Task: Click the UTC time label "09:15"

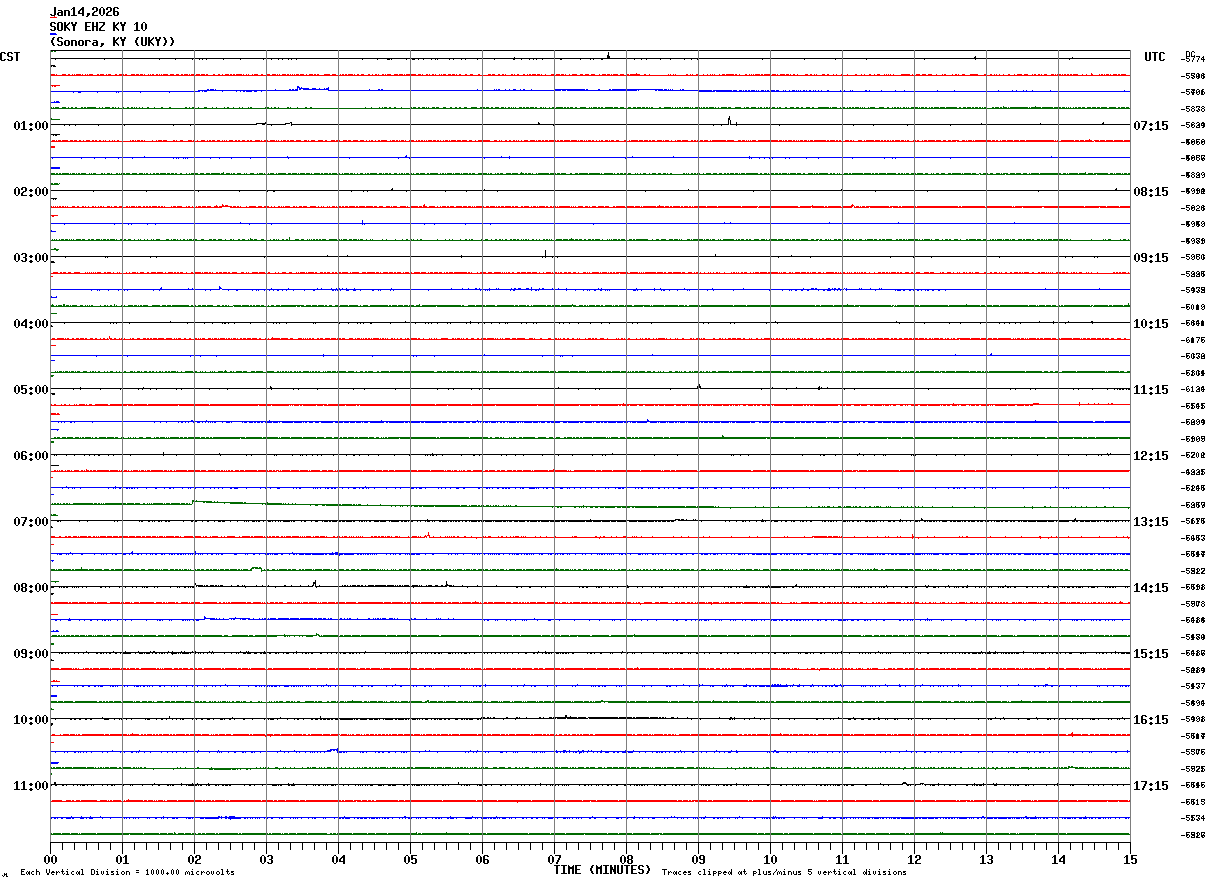Action: (x=1151, y=258)
